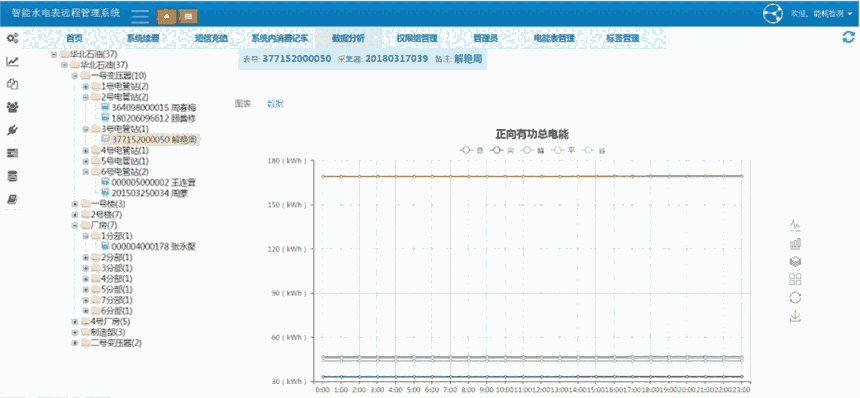Collapse the 厂房(7) tree node
This screenshot has width=860, height=398.
pyautogui.click(x=75, y=225)
